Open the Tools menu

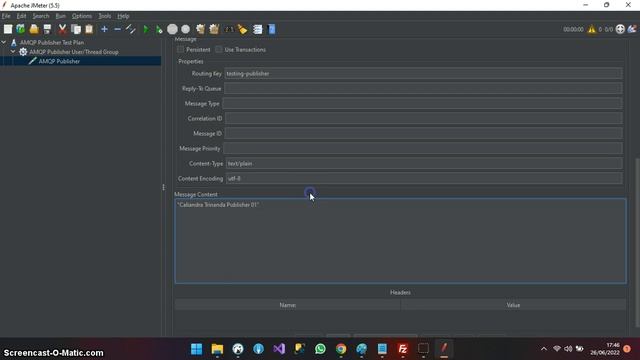[x=104, y=16]
